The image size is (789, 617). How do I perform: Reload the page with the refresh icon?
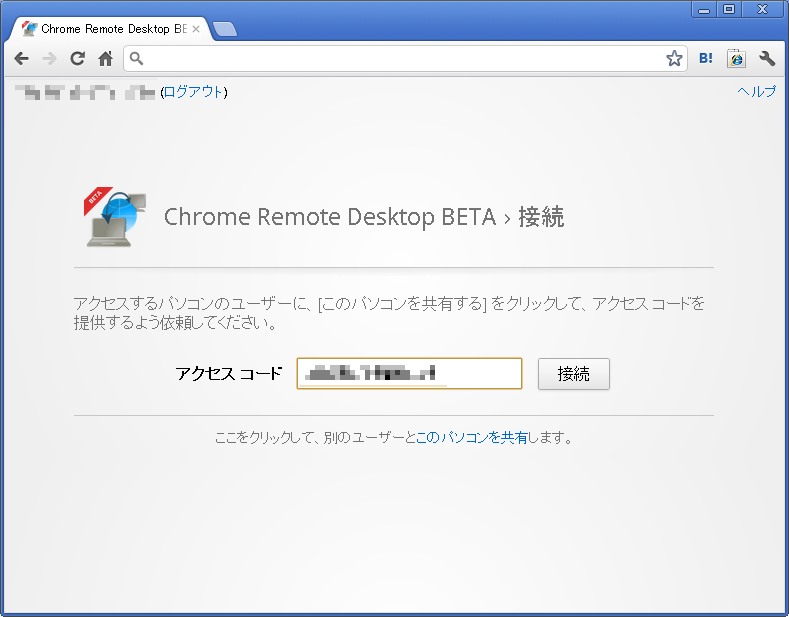[x=77, y=59]
